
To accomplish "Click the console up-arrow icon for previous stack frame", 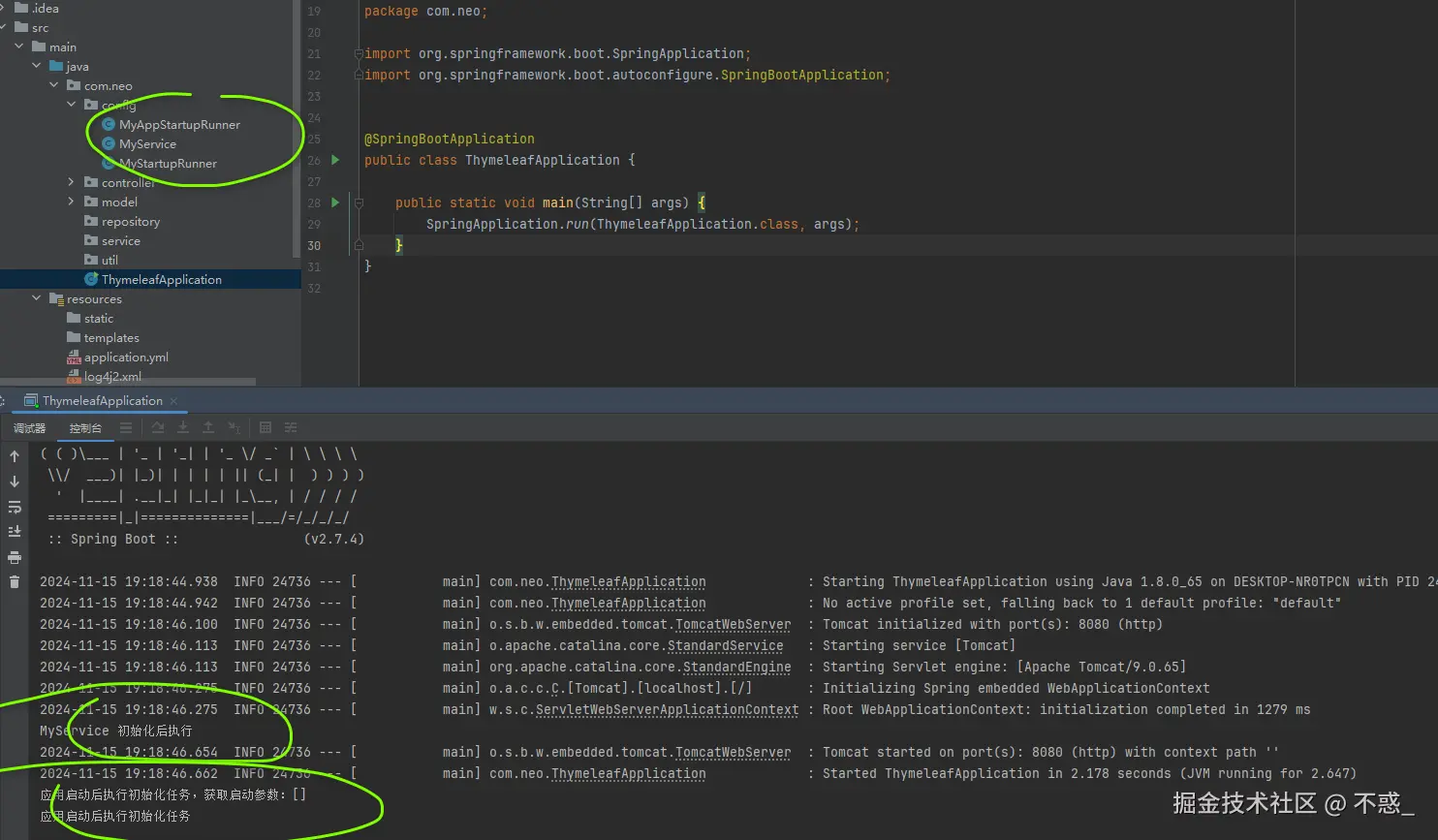I will pyautogui.click(x=15, y=456).
